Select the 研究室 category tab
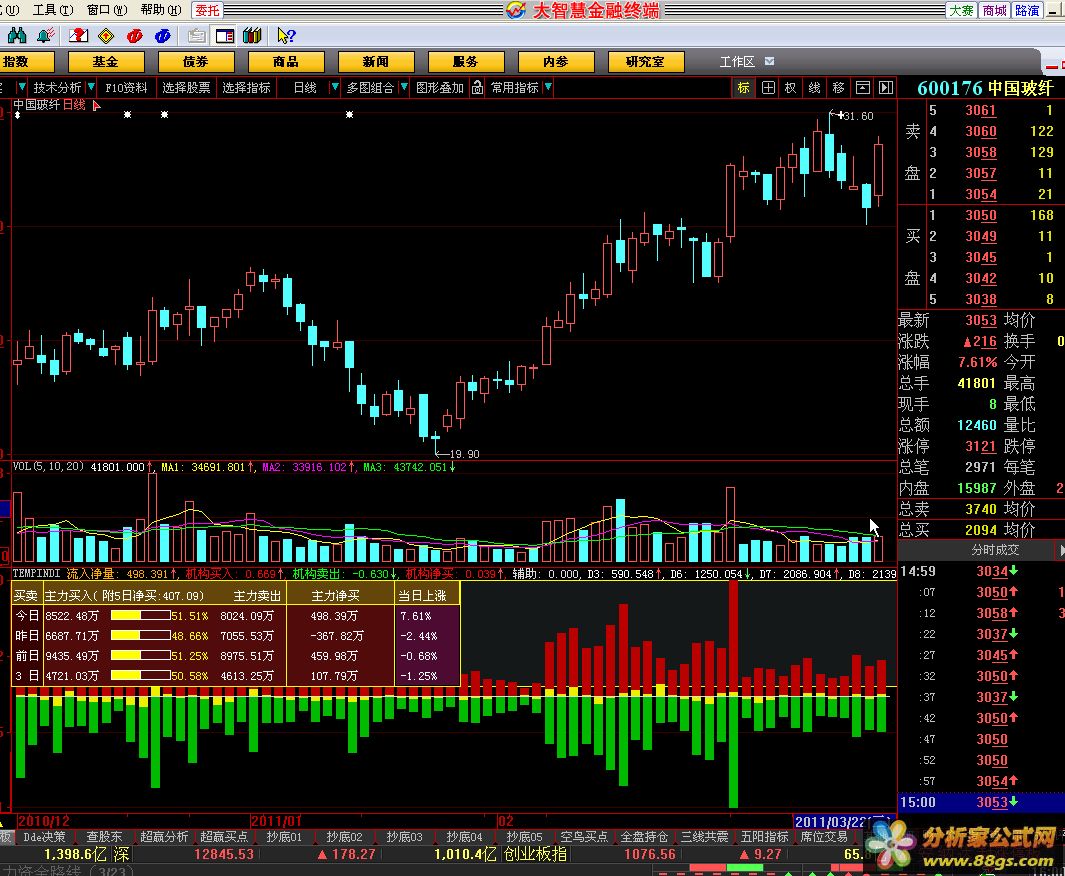 (646, 62)
